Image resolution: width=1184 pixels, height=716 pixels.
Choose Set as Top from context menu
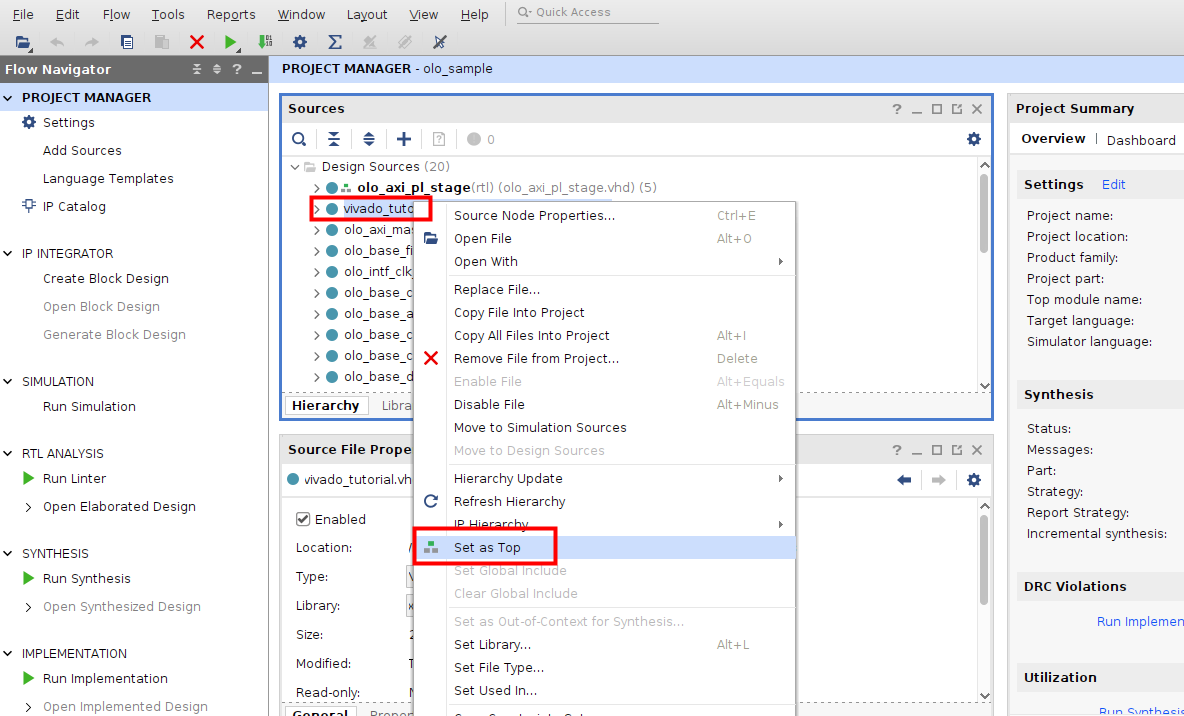click(605, 548)
